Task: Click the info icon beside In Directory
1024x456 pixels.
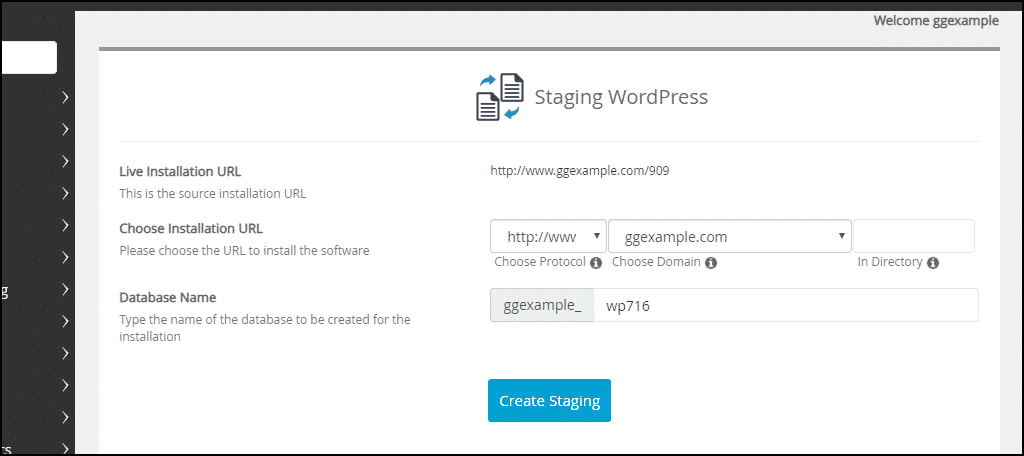Action: [933, 263]
